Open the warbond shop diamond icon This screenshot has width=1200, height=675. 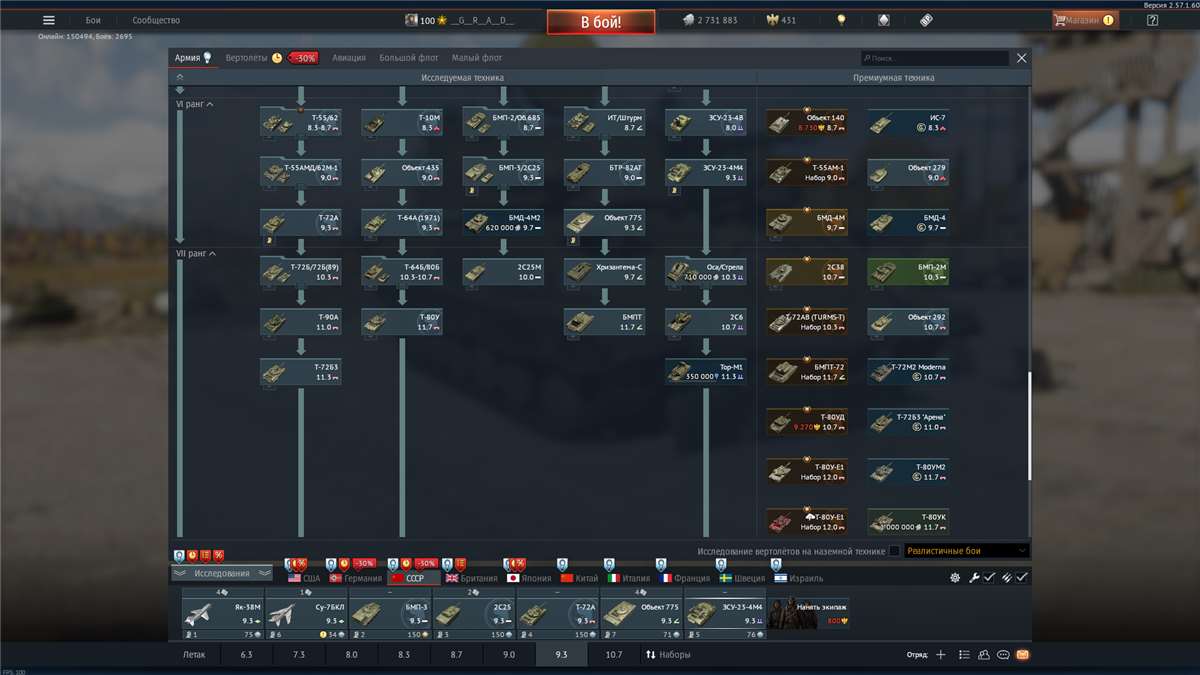click(x=883, y=20)
